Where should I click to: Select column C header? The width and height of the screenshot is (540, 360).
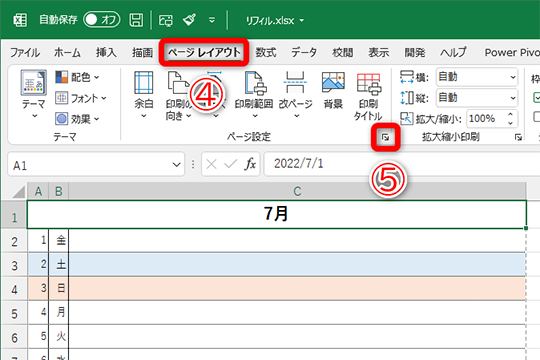297,191
